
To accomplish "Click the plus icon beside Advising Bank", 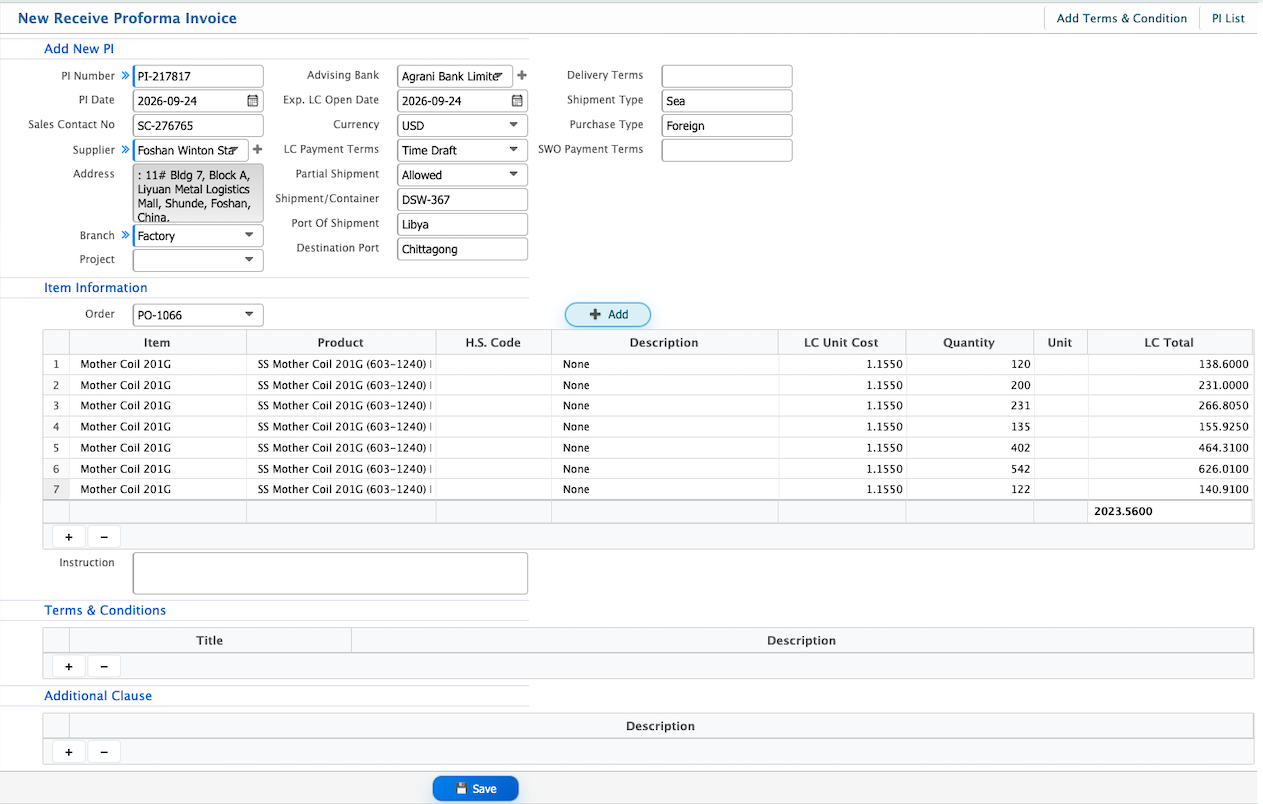I will point(521,76).
